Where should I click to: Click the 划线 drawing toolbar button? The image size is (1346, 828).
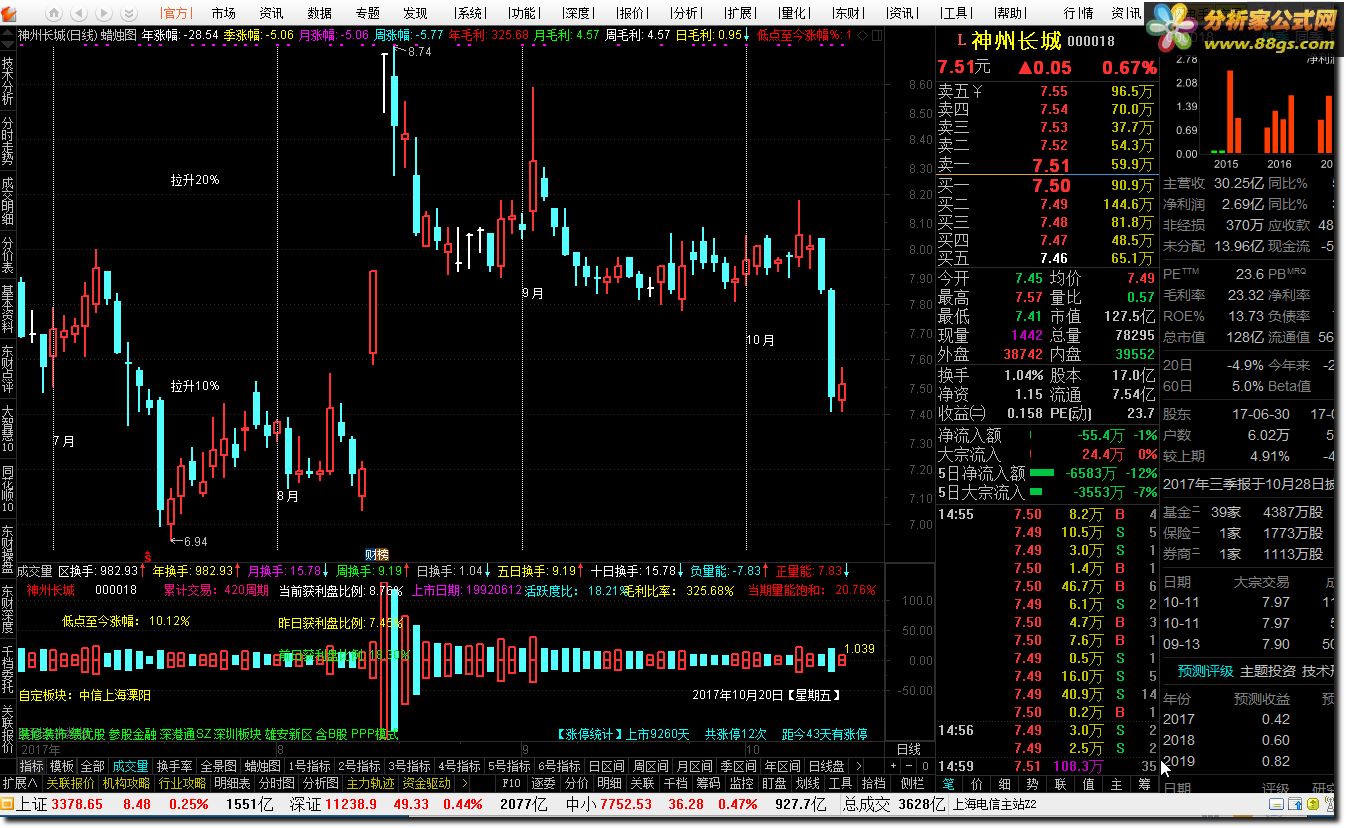pos(807,783)
